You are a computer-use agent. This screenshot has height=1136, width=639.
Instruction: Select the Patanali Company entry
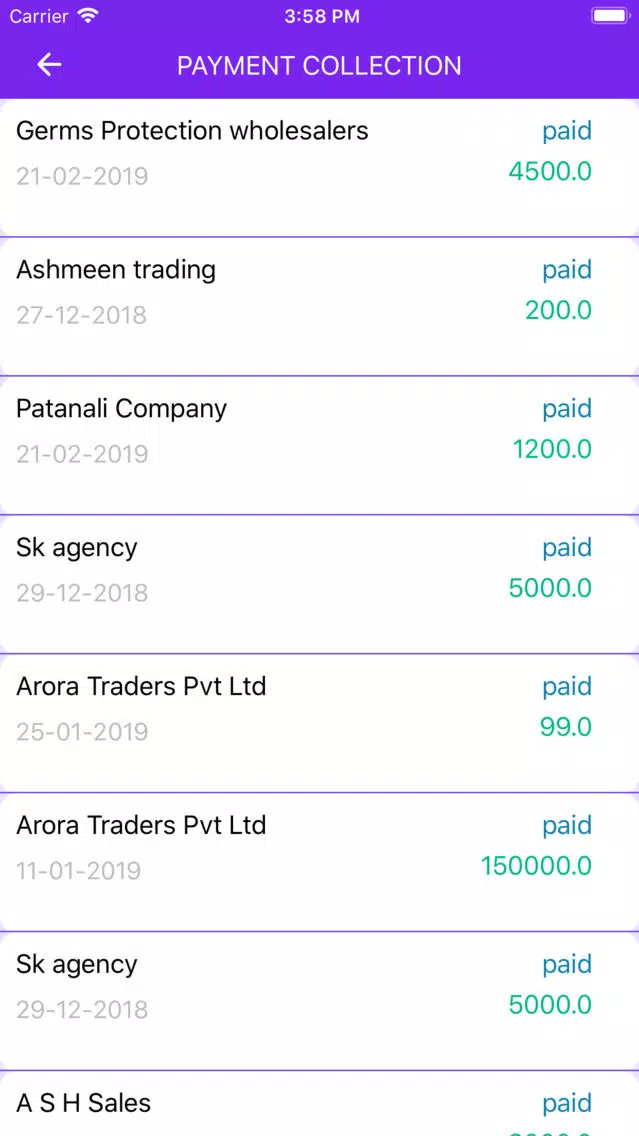[x=320, y=446]
